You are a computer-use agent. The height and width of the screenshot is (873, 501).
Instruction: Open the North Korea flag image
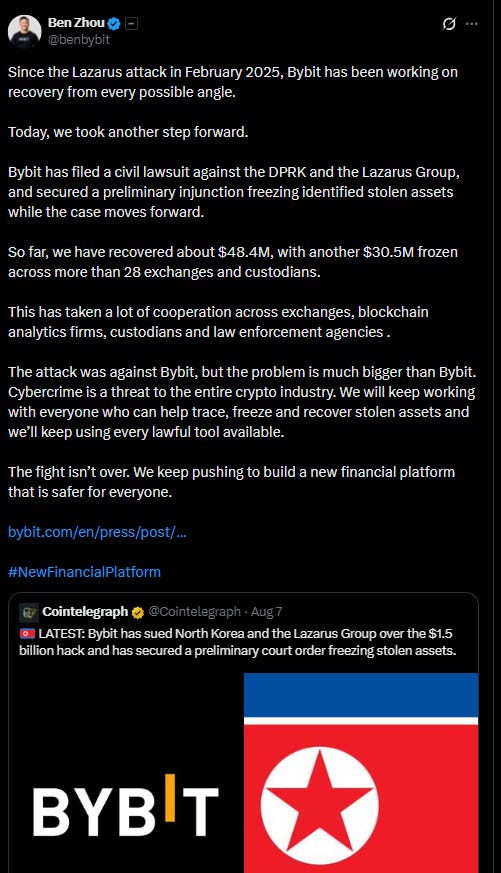[361, 773]
